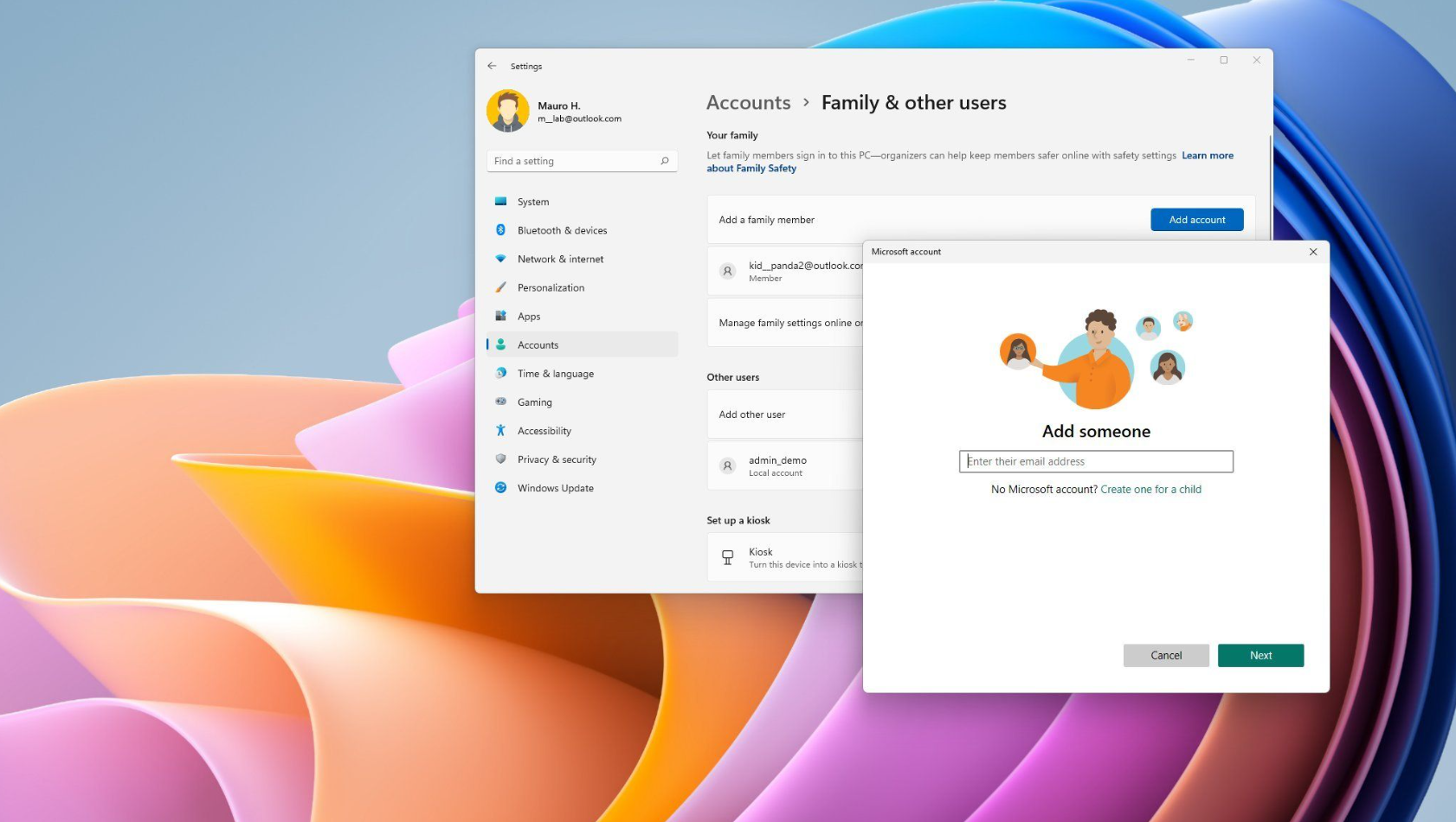Image resolution: width=1456 pixels, height=822 pixels.
Task: Click Accounts breadcrumb in header
Action: coord(748,103)
